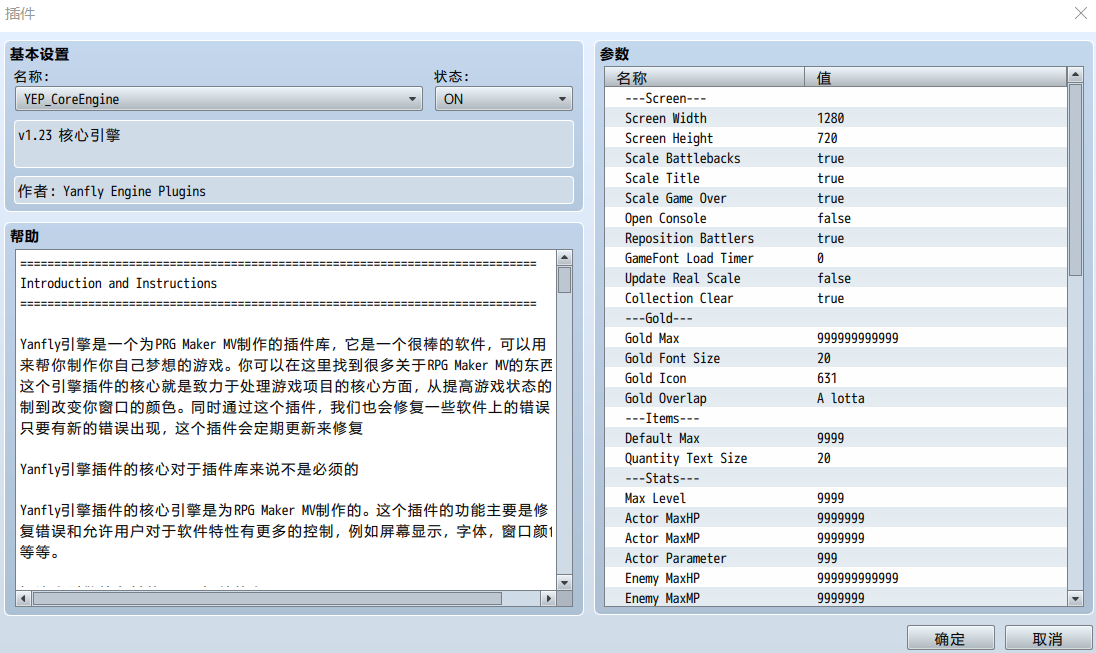
Task: Select the Scale Battlebacks parameter
Action: click(836, 158)
